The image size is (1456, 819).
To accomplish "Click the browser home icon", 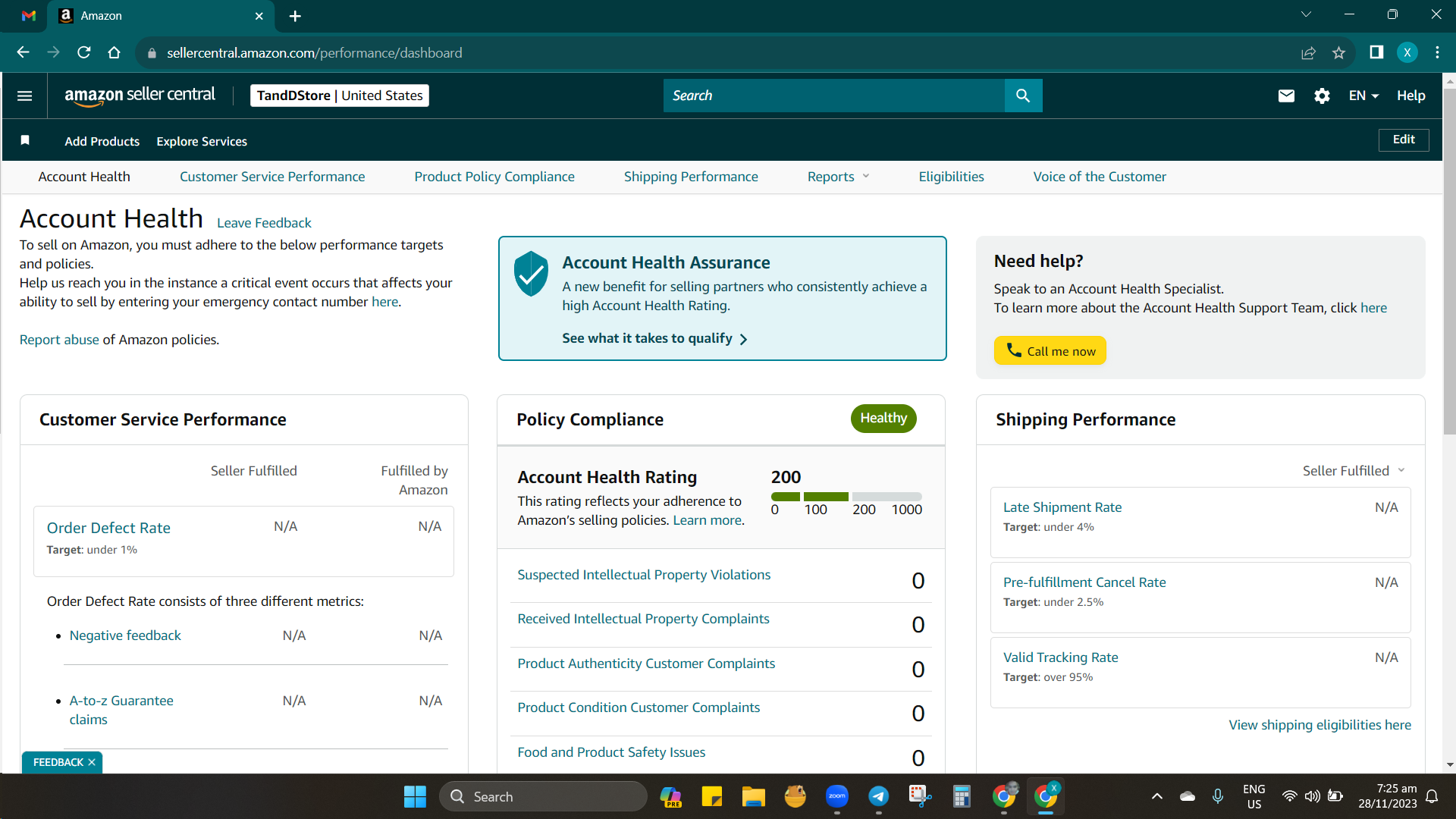I will 115,52.
